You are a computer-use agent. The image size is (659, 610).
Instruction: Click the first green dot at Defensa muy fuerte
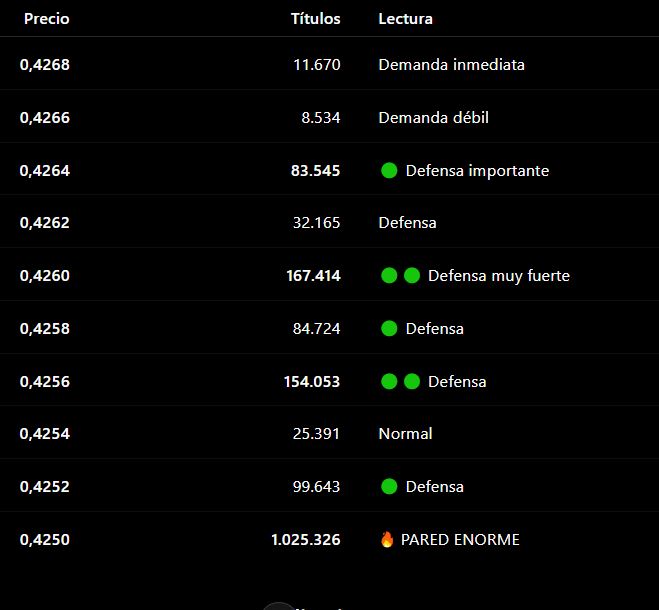click(389, 275)
